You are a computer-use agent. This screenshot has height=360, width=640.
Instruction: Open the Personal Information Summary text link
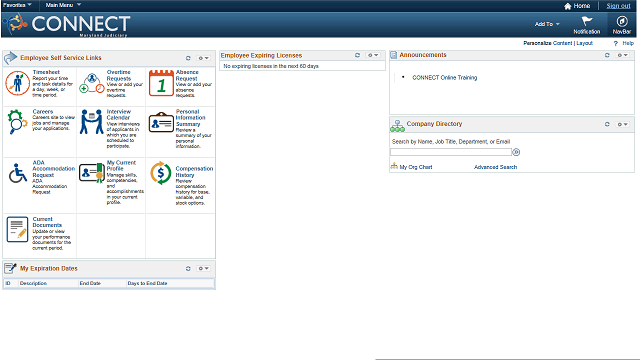(190, 118)
